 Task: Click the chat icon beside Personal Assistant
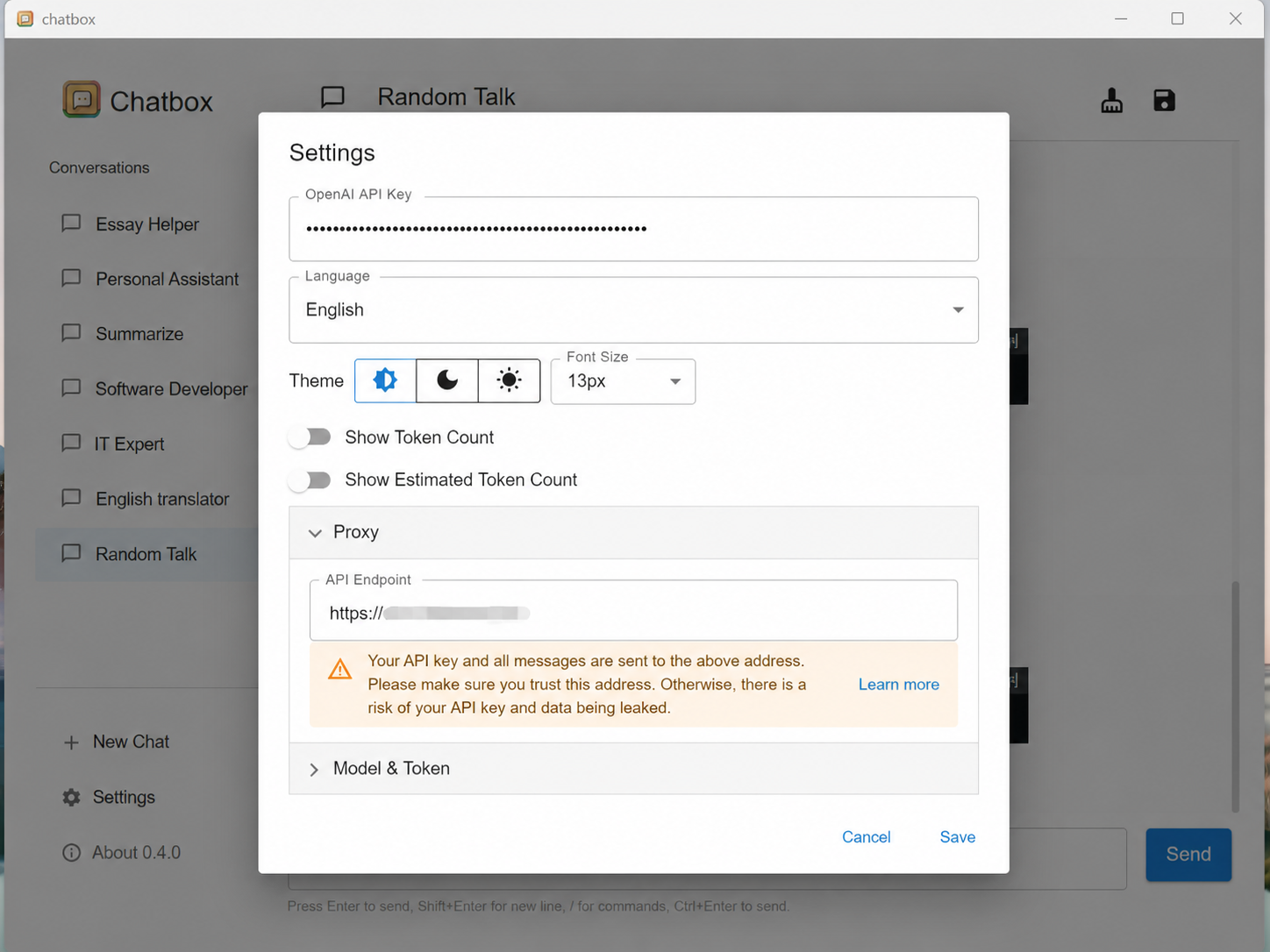click(x=71, y=279)
